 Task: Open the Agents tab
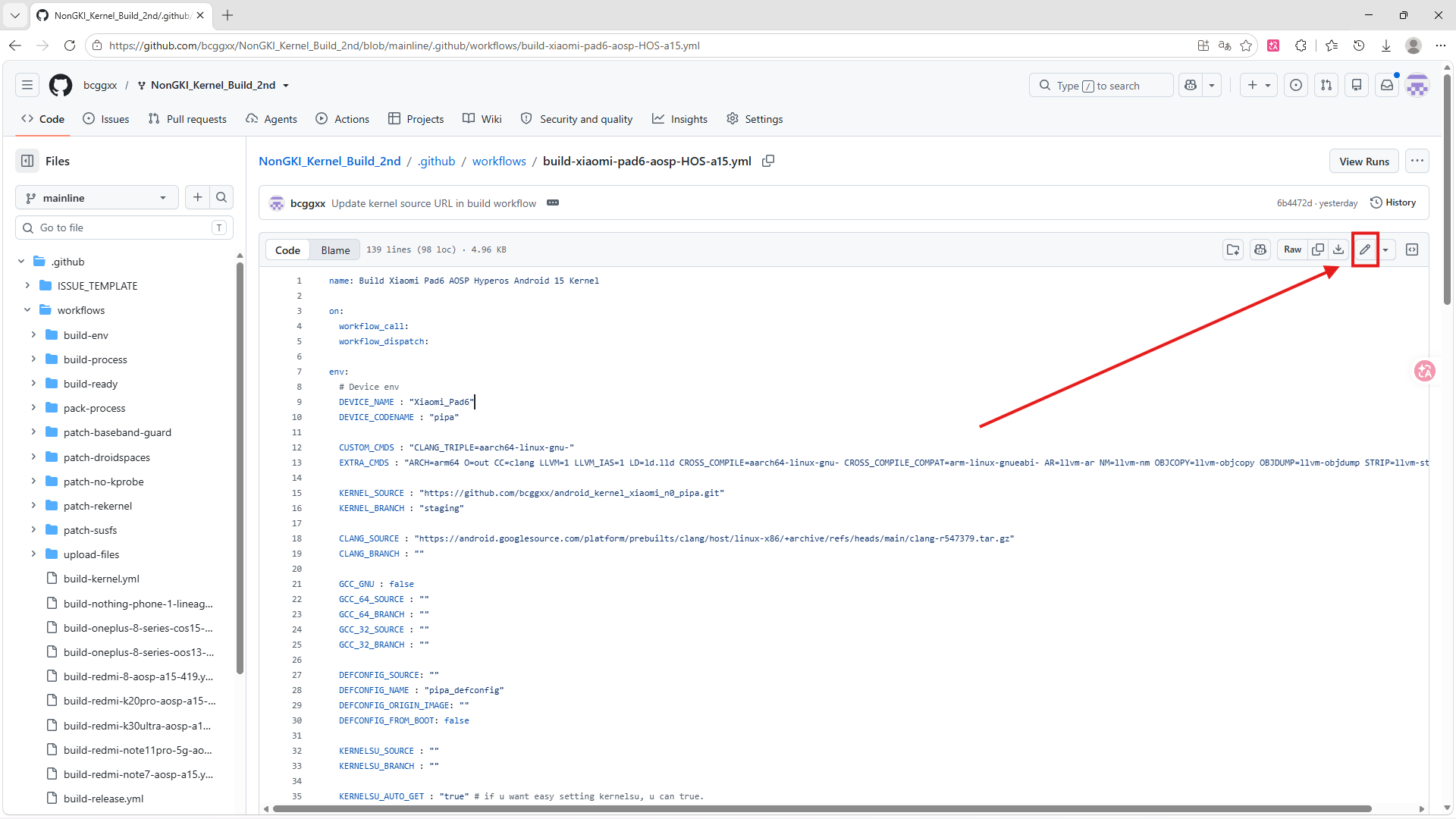[x=271, y=119]
